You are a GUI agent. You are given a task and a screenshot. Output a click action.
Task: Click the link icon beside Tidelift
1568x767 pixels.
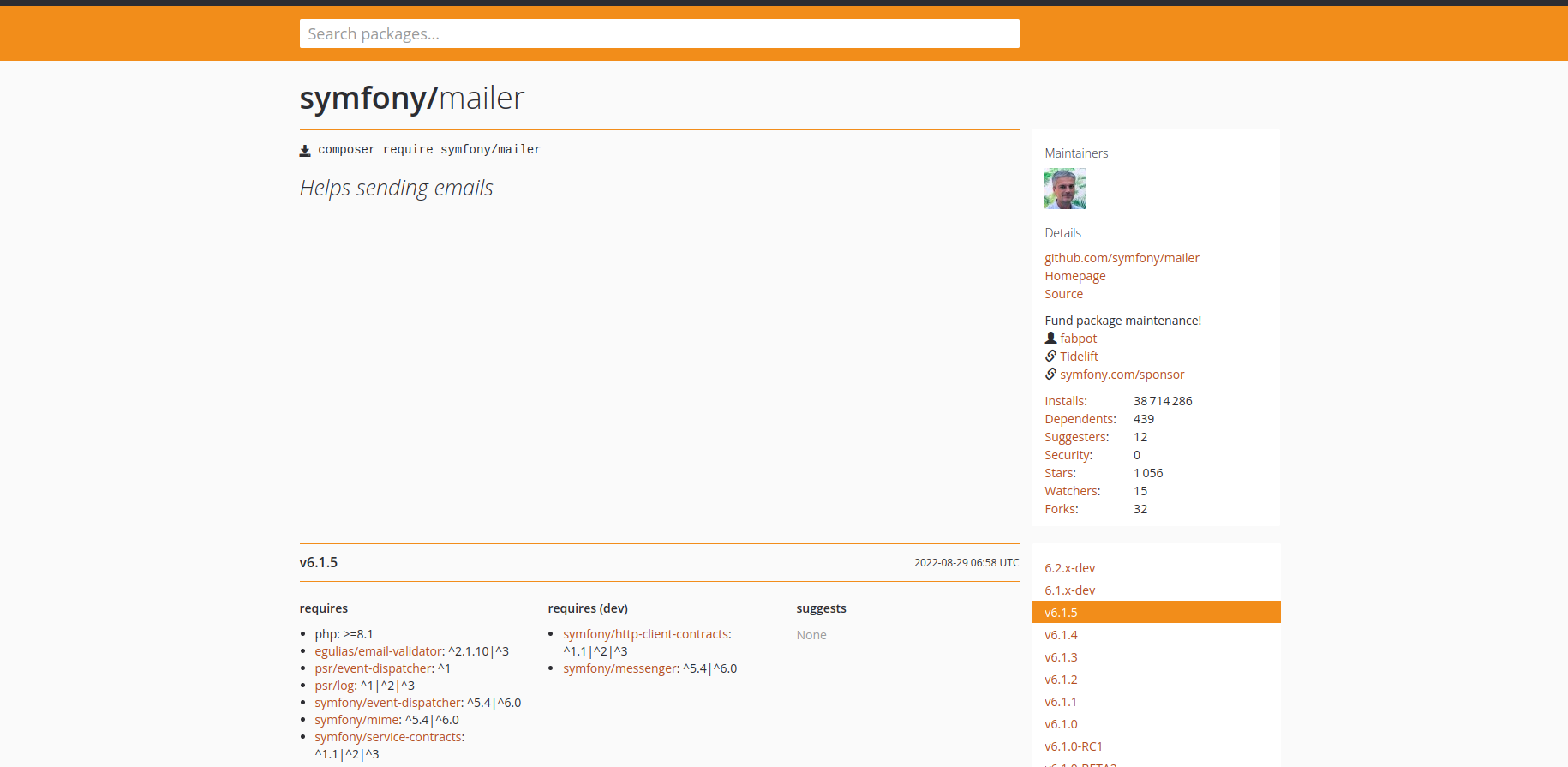pos(1050,356)
